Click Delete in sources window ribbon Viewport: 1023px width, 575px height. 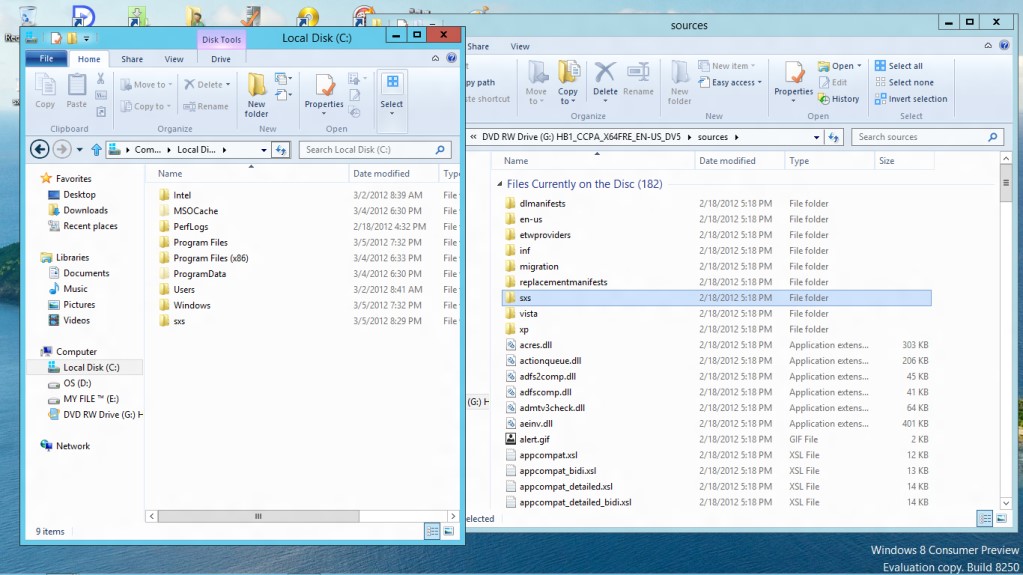click(605, 82)
